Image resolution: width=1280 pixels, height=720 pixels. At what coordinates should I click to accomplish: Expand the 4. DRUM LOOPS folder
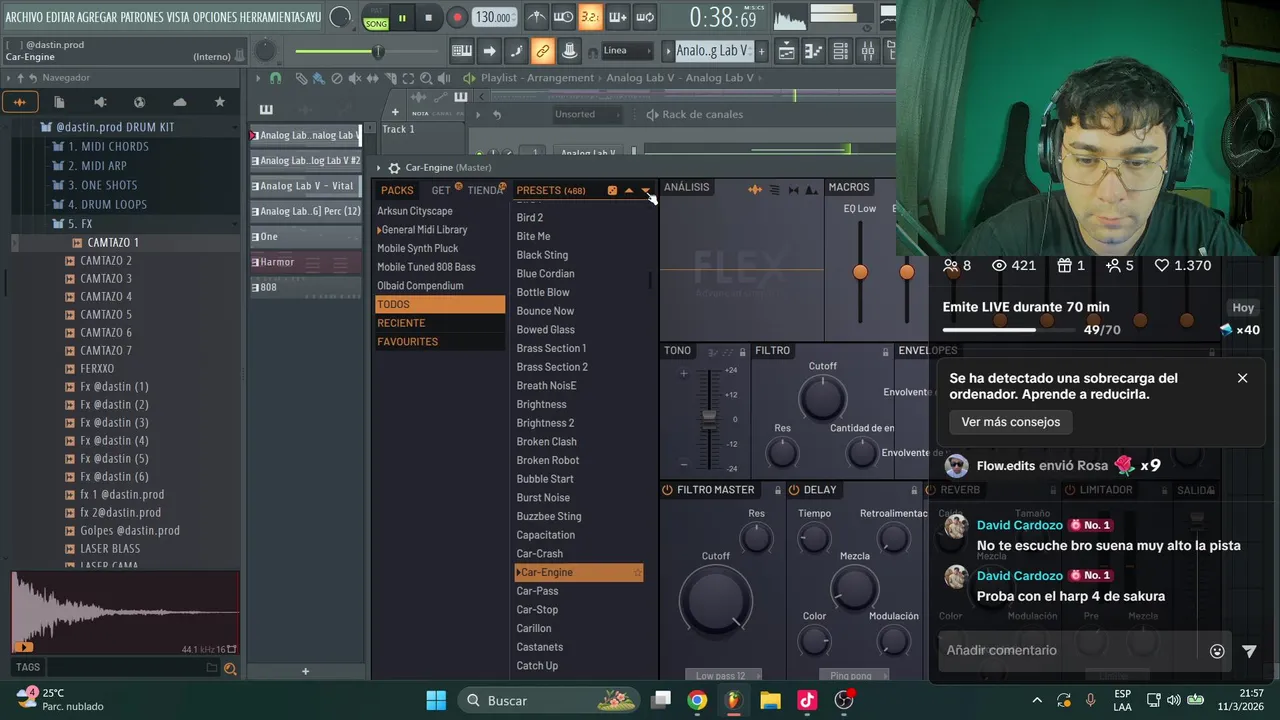99,204
